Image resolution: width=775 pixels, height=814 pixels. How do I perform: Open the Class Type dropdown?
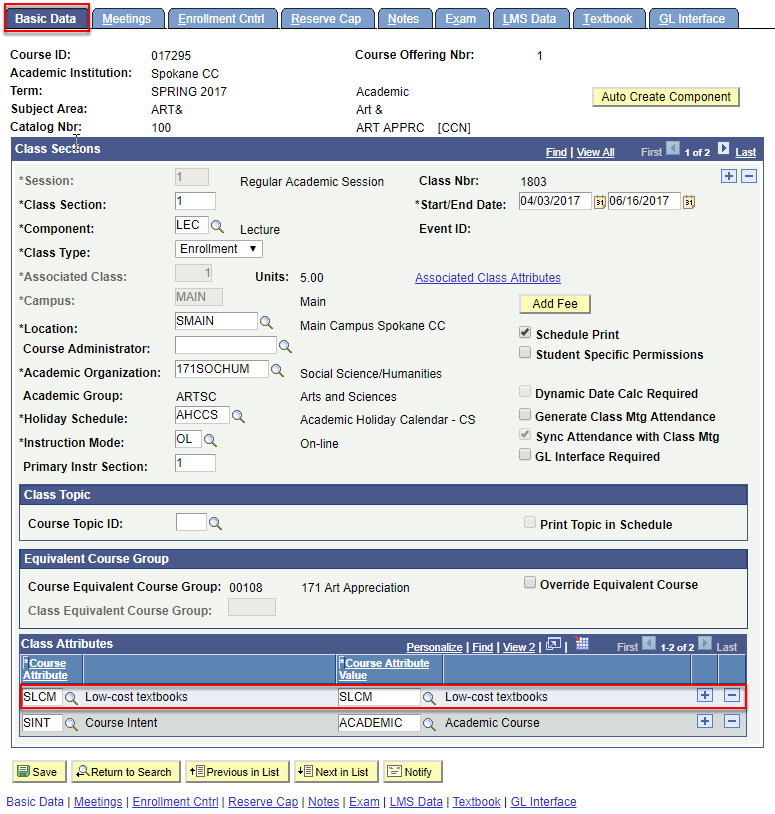point(219,249)
